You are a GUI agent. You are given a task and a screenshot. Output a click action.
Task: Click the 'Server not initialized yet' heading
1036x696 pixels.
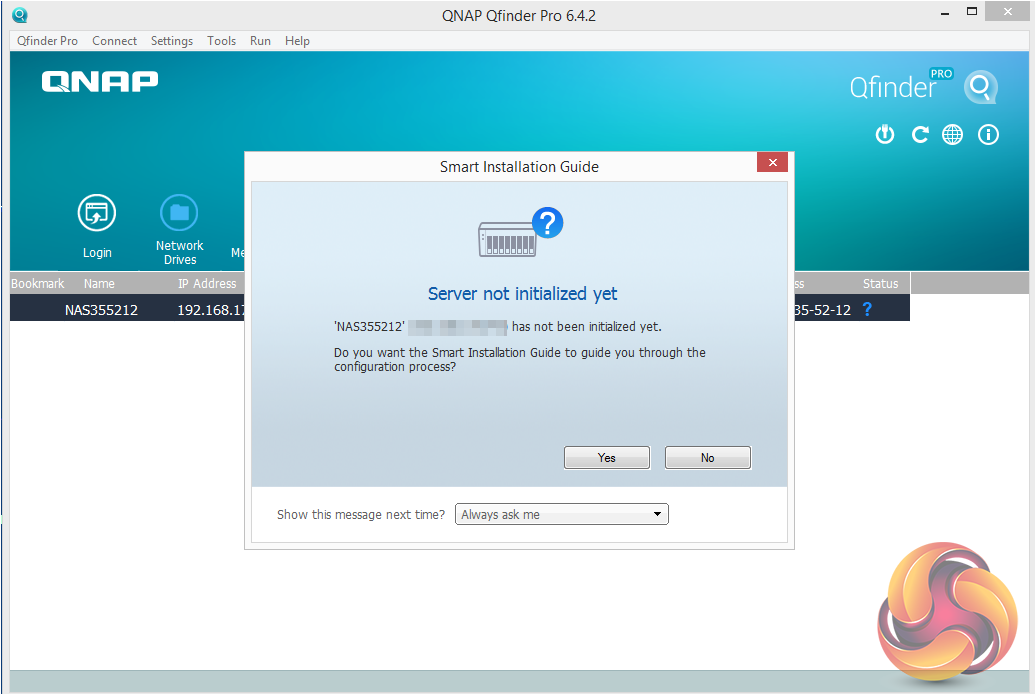(x=522, y=293)
